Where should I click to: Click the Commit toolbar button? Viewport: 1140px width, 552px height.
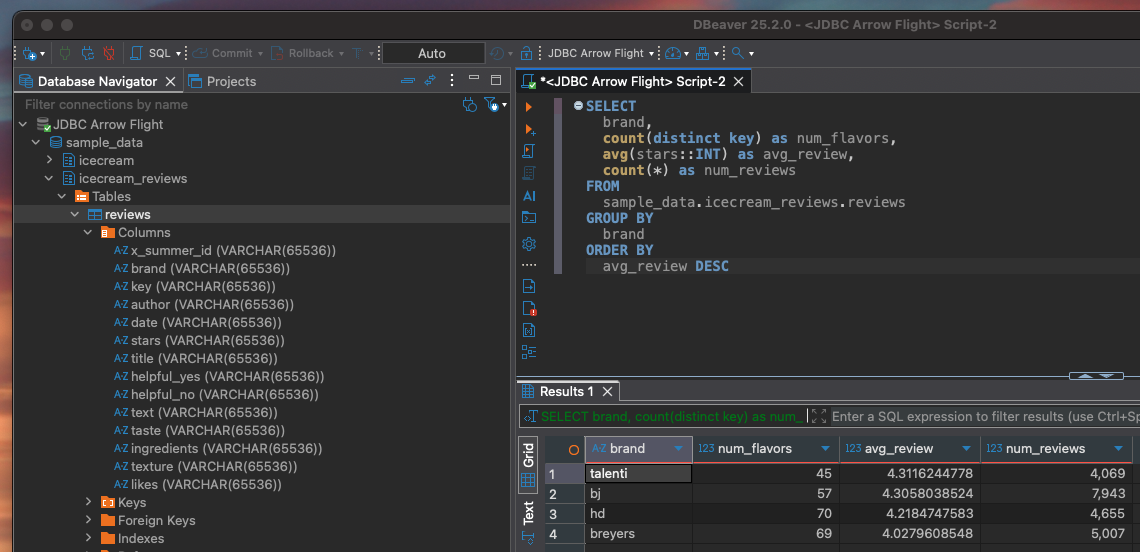pyautogui.click(x=222, y=53)
